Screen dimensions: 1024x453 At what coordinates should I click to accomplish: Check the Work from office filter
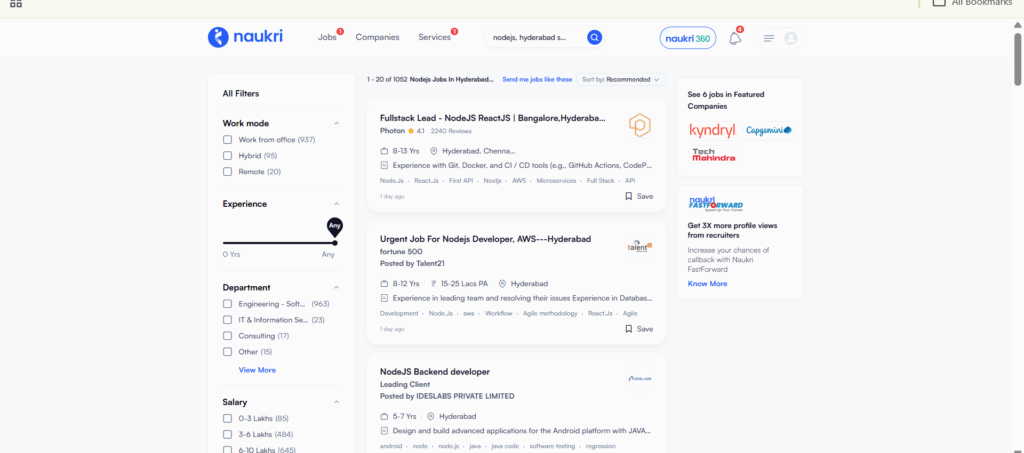pos(227,140)
